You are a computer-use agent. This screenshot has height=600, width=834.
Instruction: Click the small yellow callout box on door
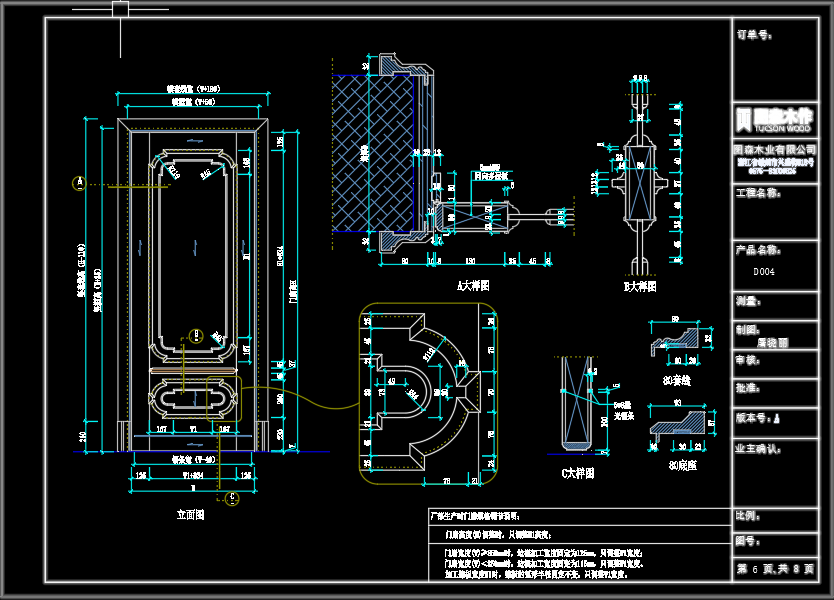point(222,398)
